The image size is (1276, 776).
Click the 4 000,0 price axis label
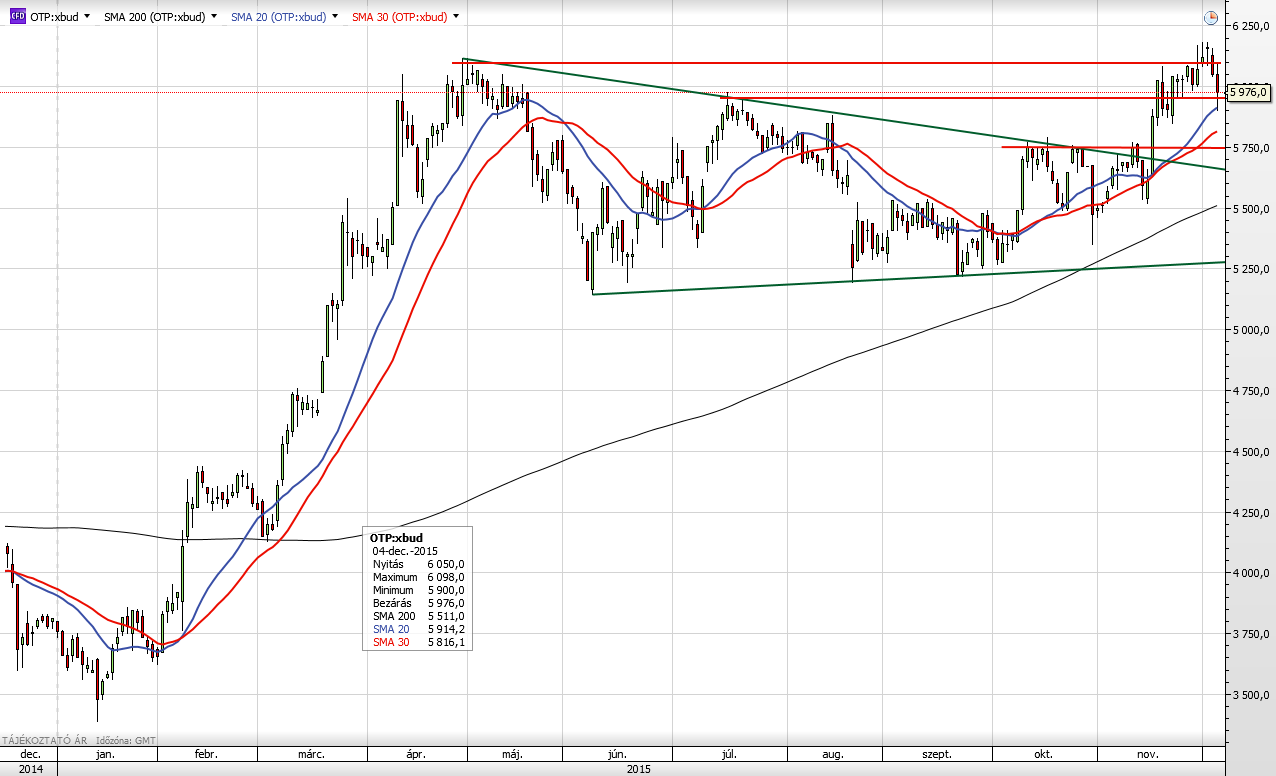[x=1251, y=573]
